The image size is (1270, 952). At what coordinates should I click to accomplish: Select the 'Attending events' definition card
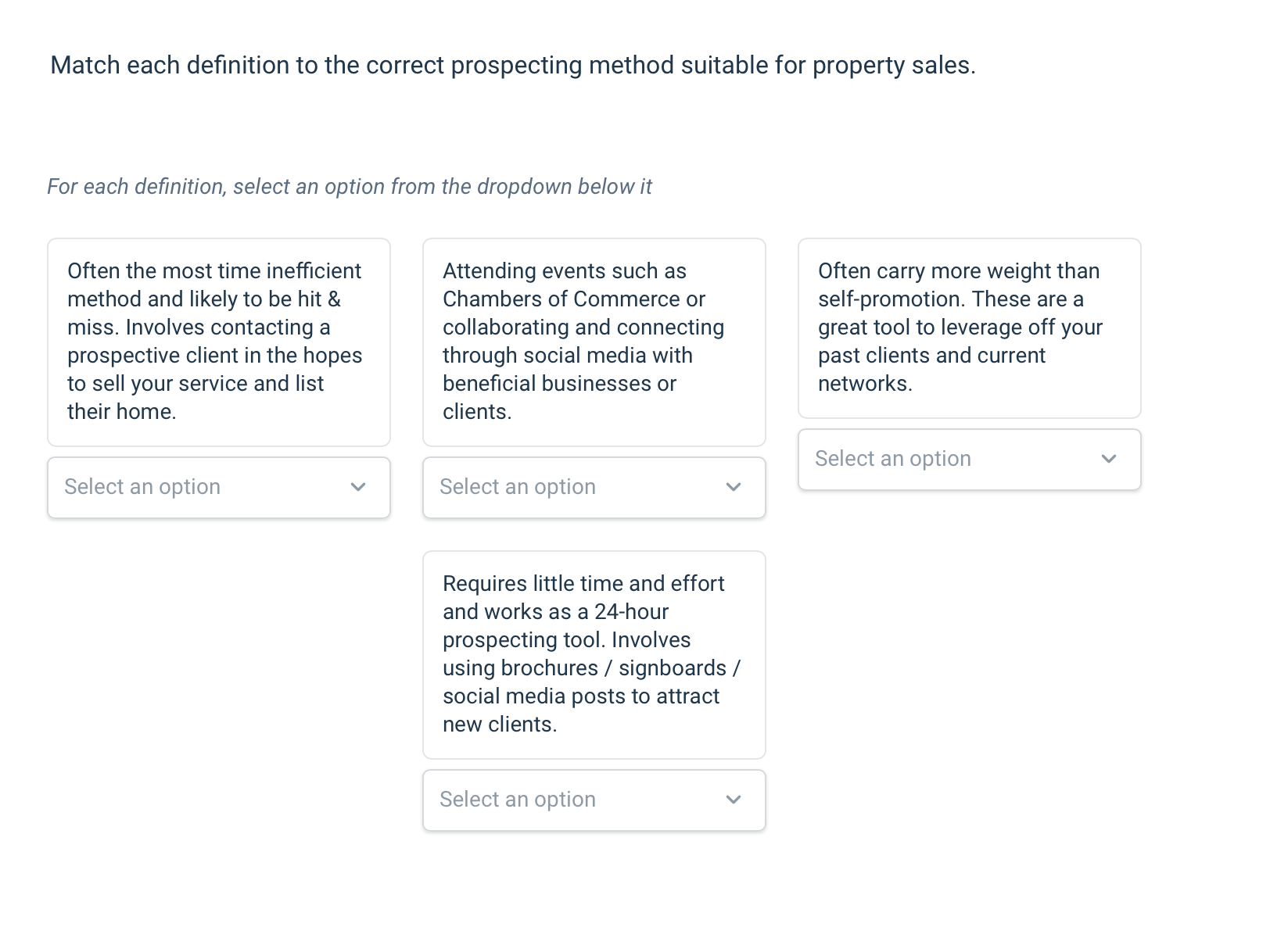click(594, 342)
